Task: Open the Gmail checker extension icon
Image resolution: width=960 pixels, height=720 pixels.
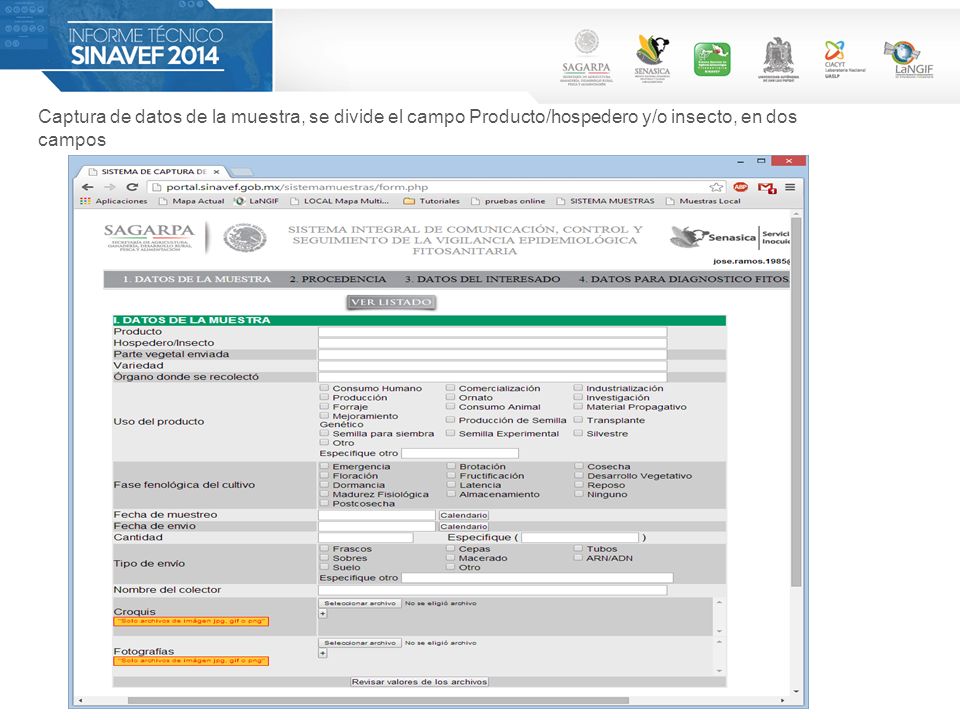Action: click(767, 187)
